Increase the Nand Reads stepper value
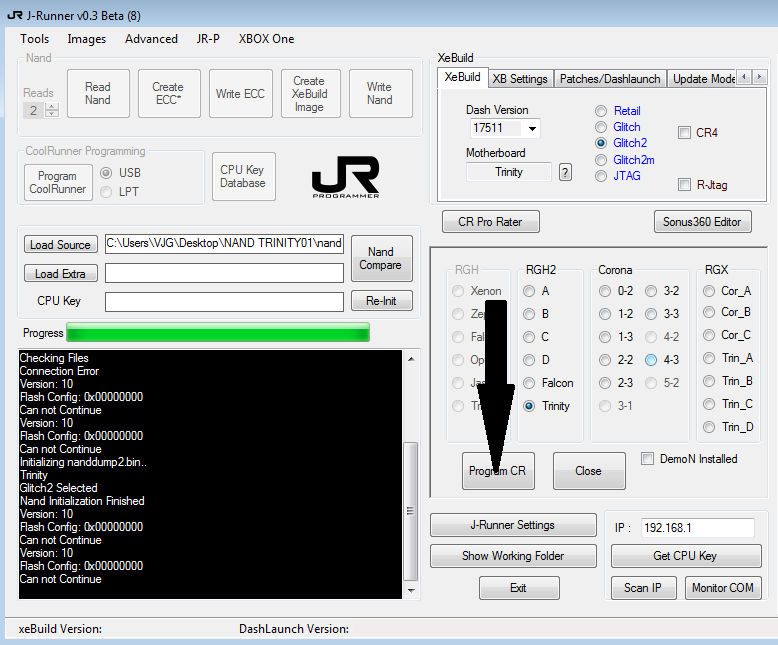This screenshot has height=645, width=778. [x=52, y=107]
